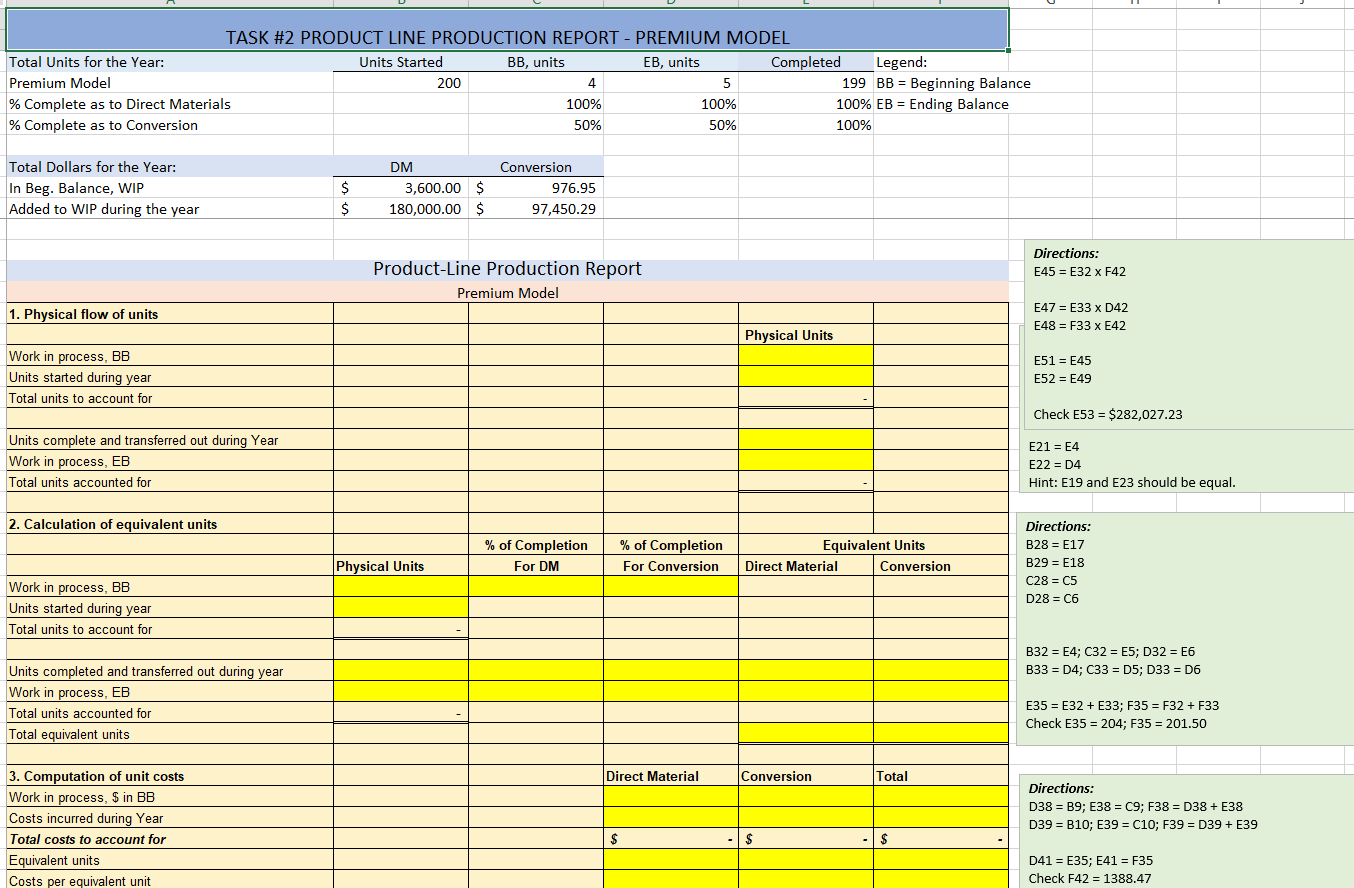The image size is (1354, 888).
Task: Select the Premium Model subtitle cell
Action: (507, 292)
